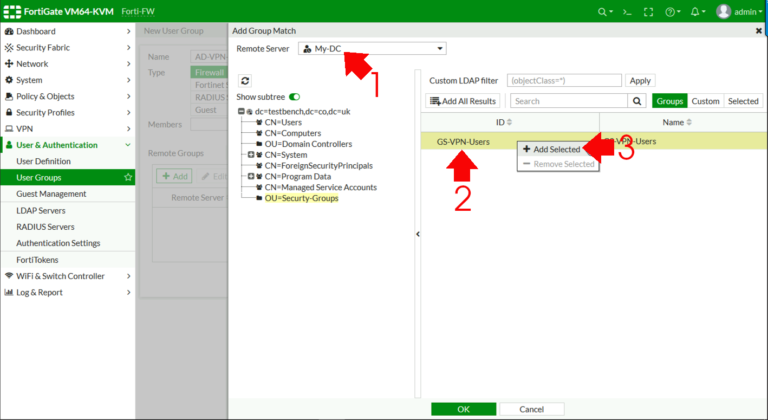Click the Custom LDAP filter field
The width and height of the screenshot is (768, 420).
click(564, 80)
